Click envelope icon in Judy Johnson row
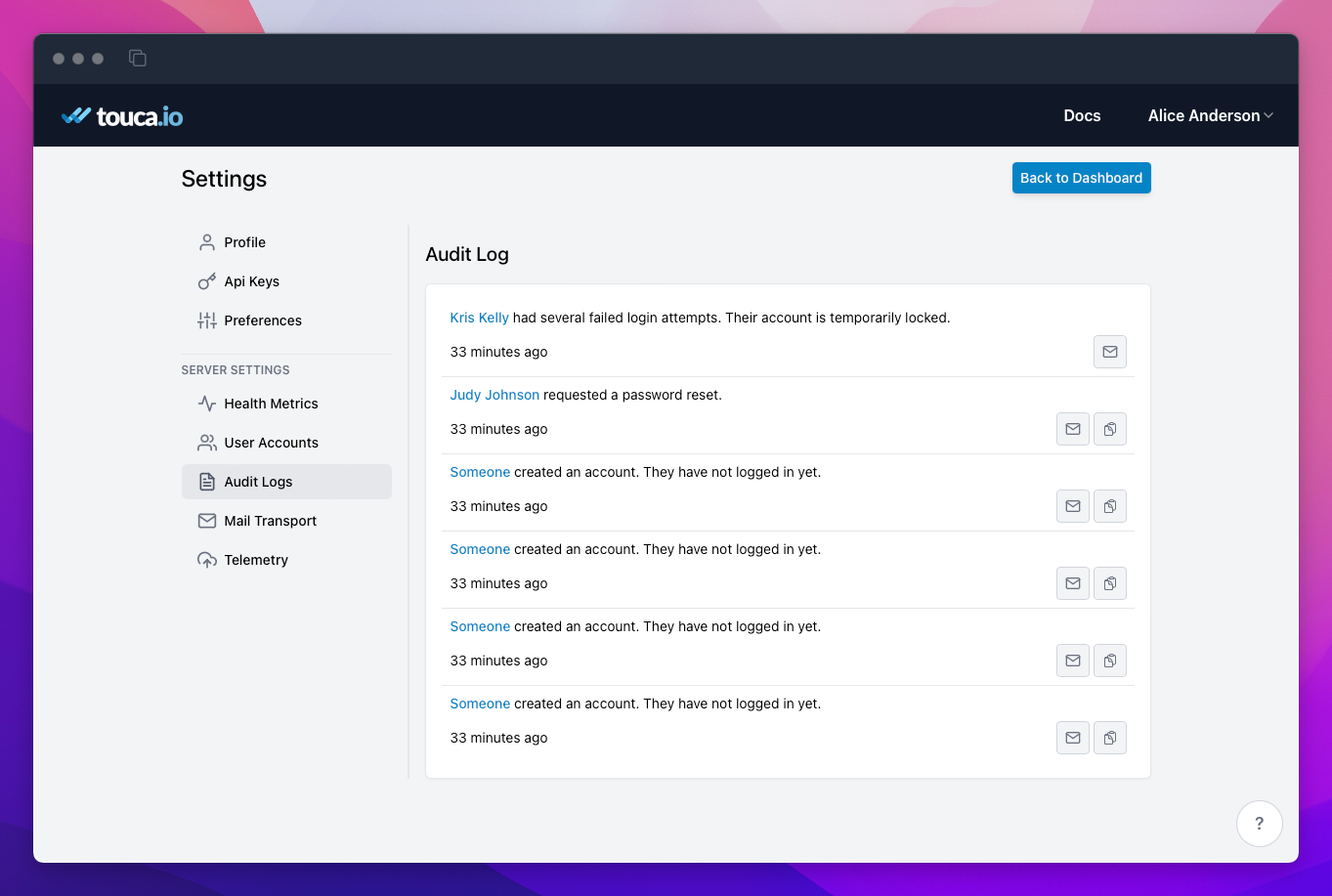The height and width of the screenshot is (896, 1332). tap(1073, 429)
